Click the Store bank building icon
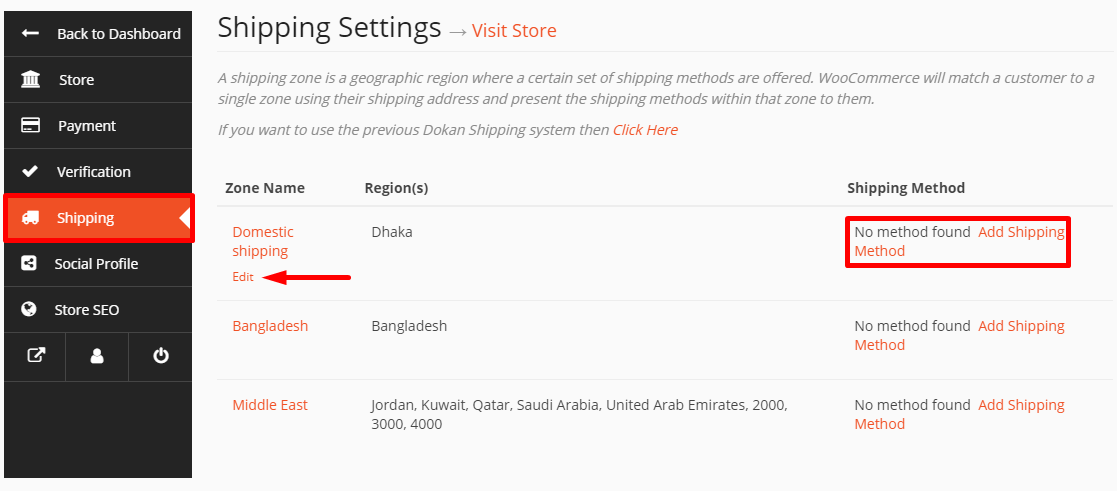The width and height of the screenshot is (1117, 491). [30, 80]
